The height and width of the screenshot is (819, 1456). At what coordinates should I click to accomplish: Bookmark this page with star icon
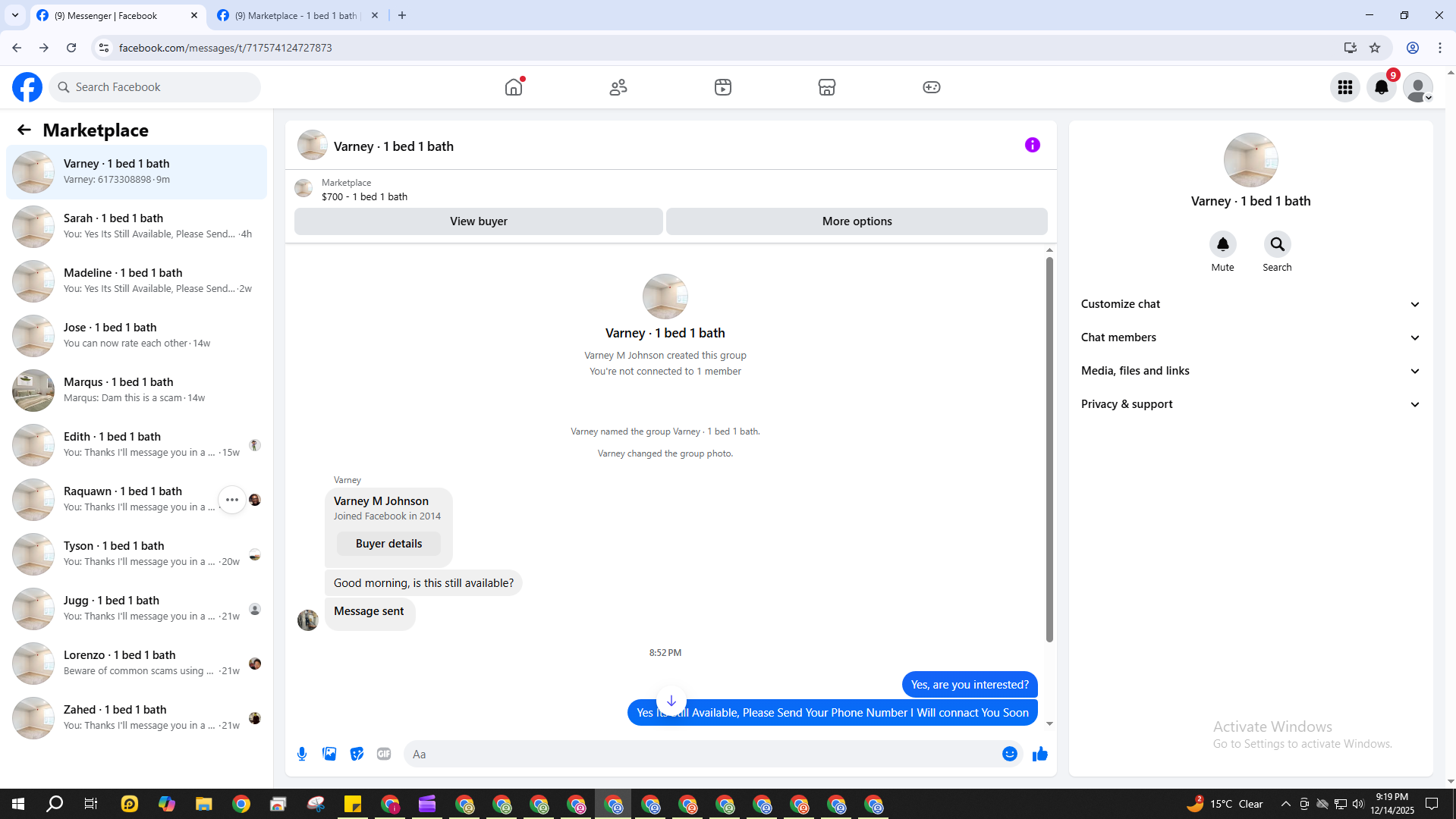click(1375, 48)
